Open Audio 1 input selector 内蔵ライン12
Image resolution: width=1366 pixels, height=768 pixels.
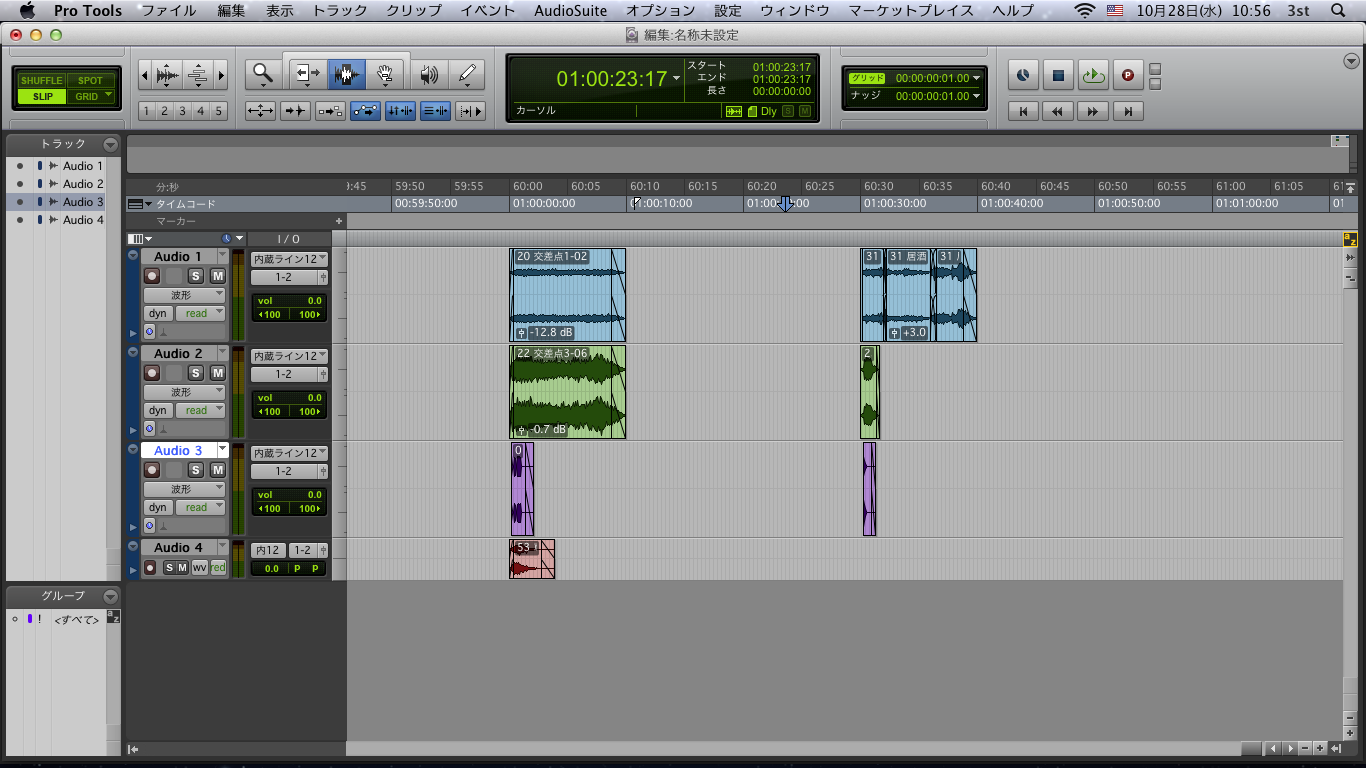pos(289,259)
